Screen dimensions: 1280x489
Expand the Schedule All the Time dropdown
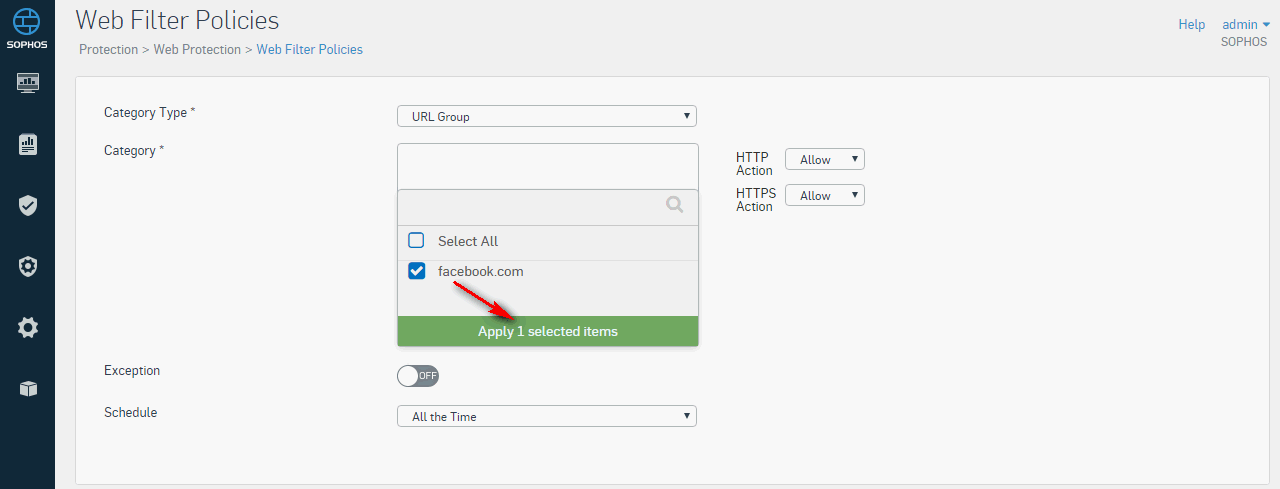click(x=547, y=416)
